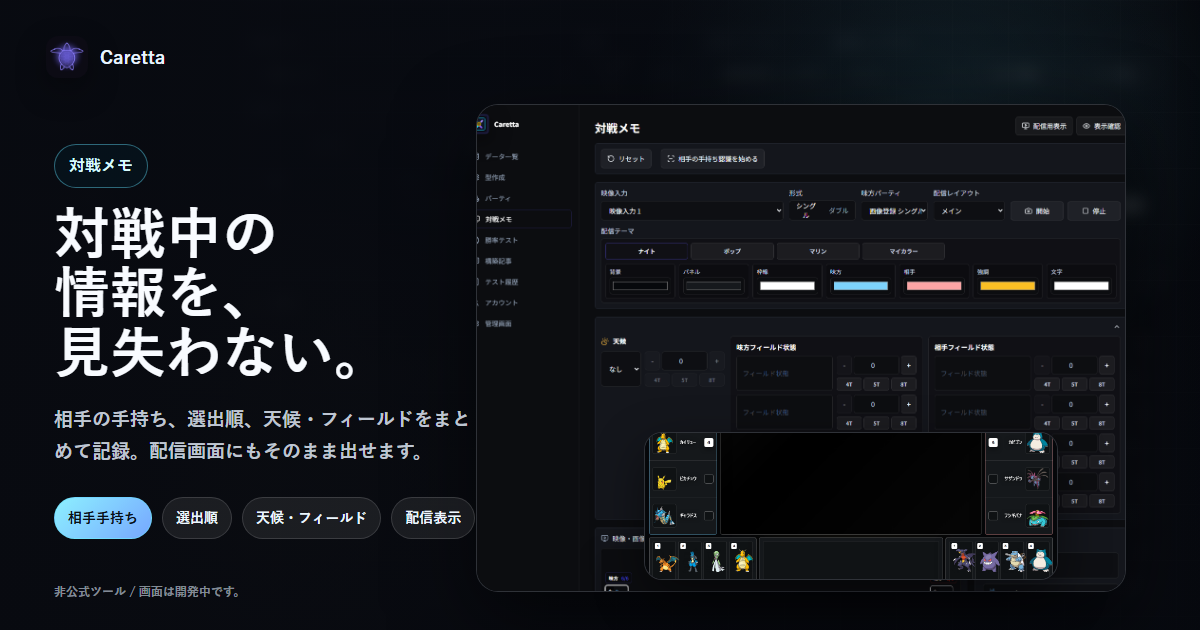This screenshot has width=1200, height=630.
Task: Click the 対戦メモ badge above the headline
Action: pos(101,166)
